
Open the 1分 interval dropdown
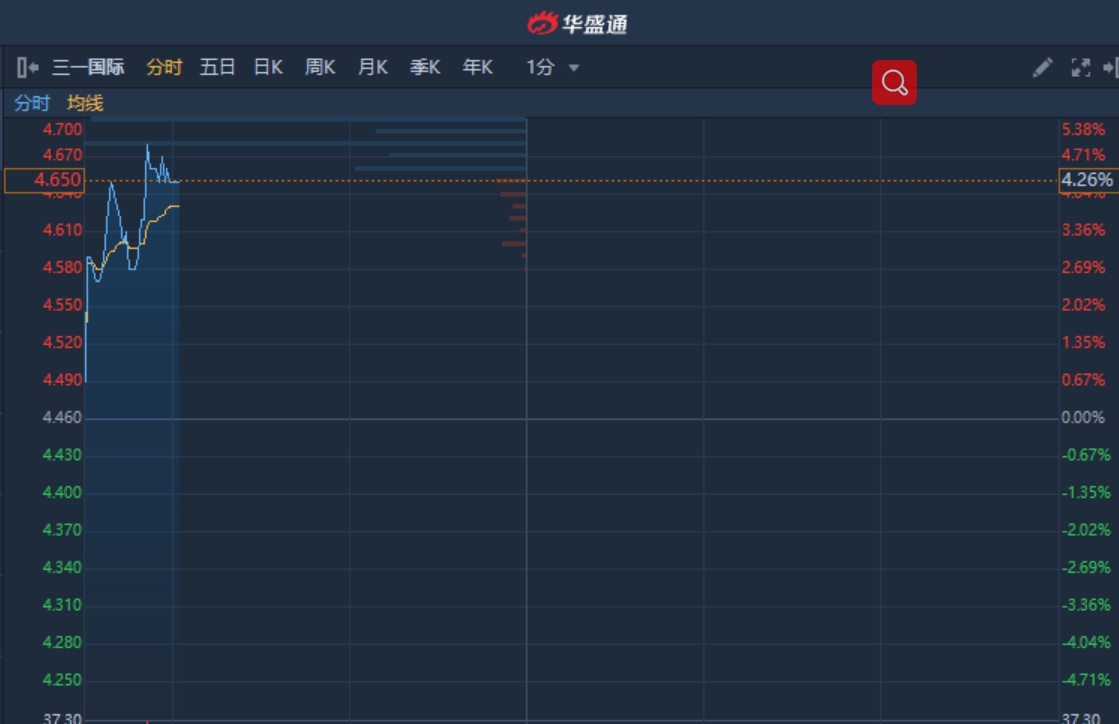[553, 68]
